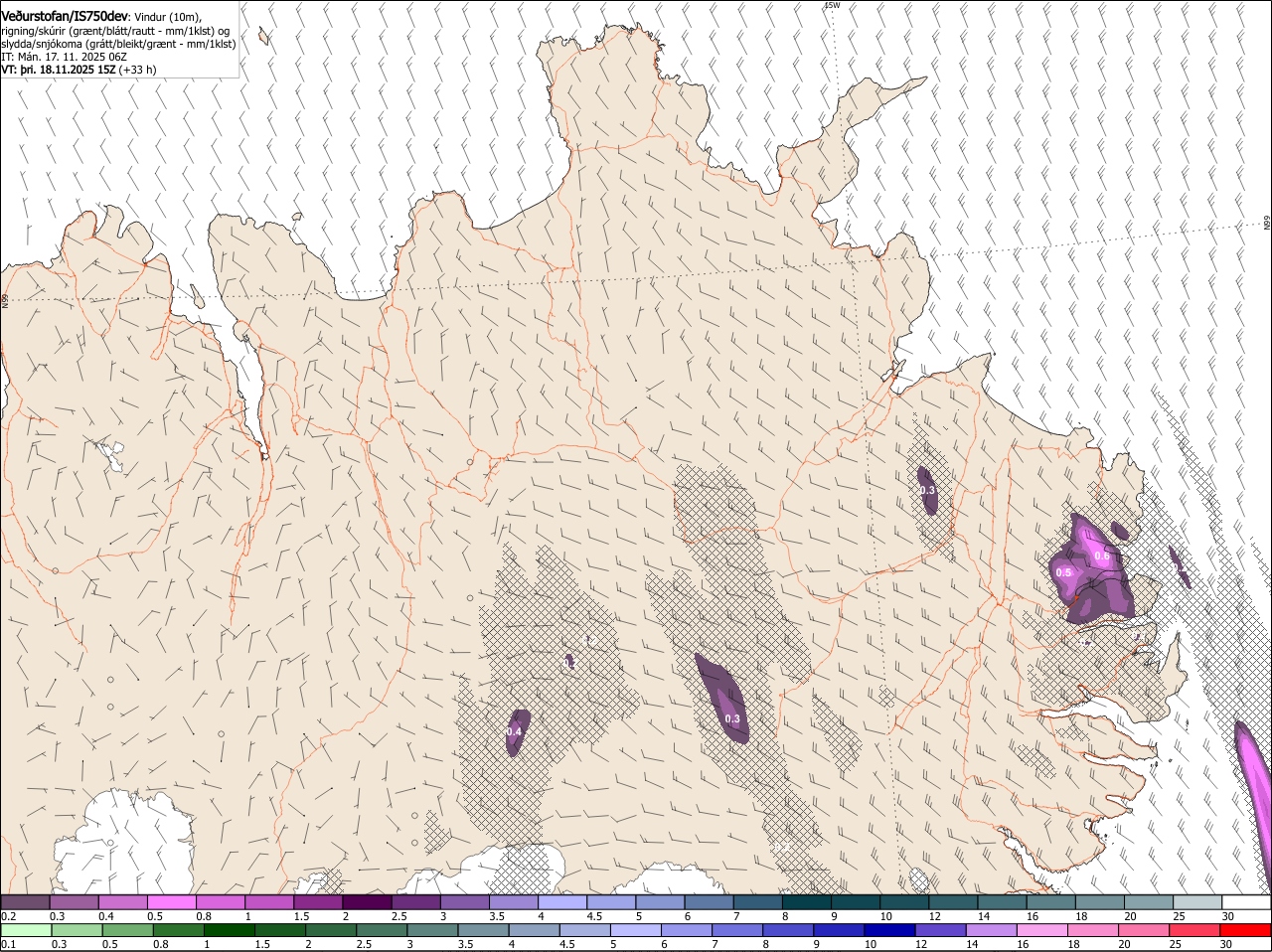
Task: Click the 'slydda/snjókoma (grátt/bleikt/grænt' header line
Action: pyautogui.click(x=118, y=44)
